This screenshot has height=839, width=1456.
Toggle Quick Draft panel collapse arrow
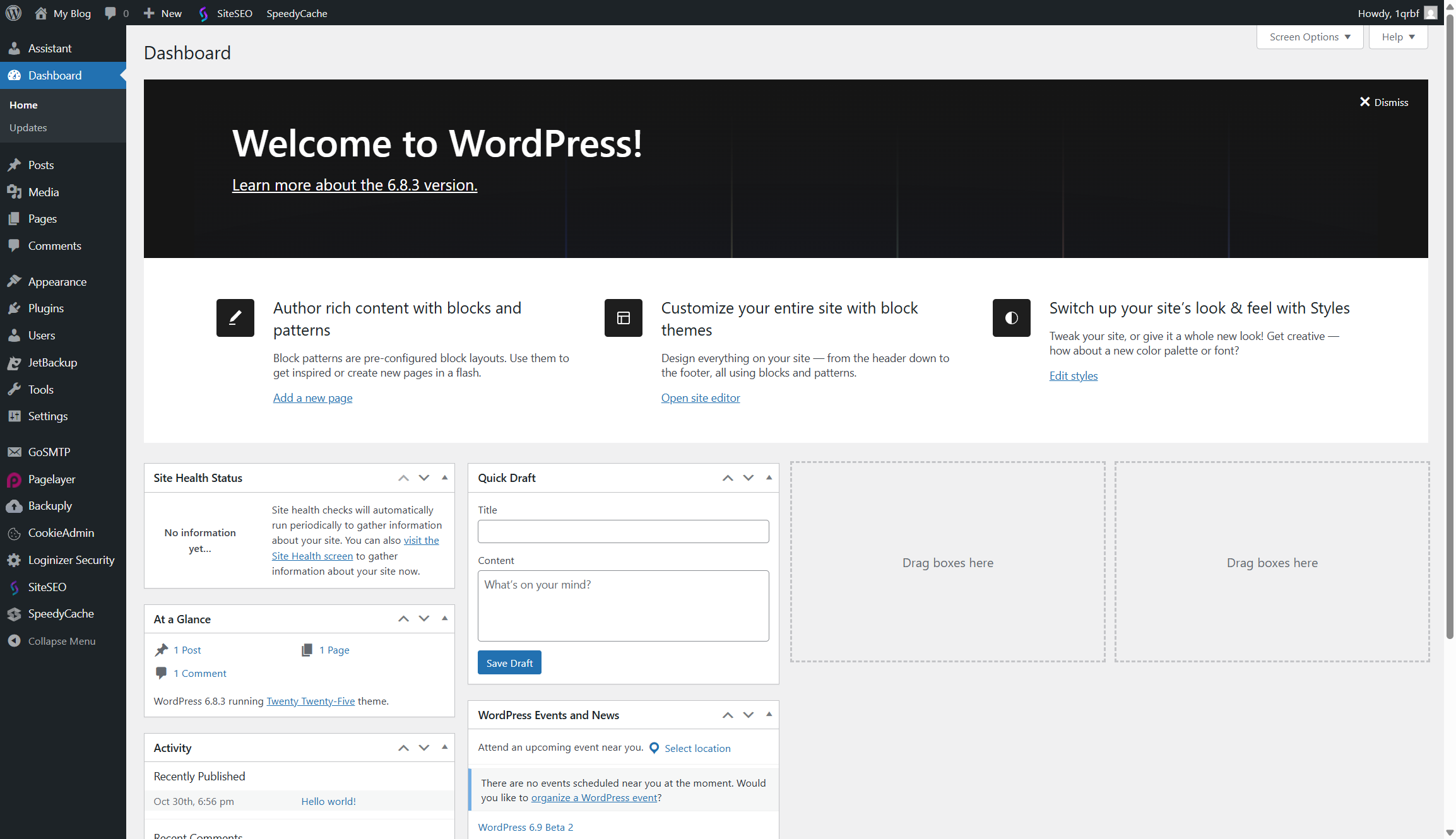click(769, 478)
